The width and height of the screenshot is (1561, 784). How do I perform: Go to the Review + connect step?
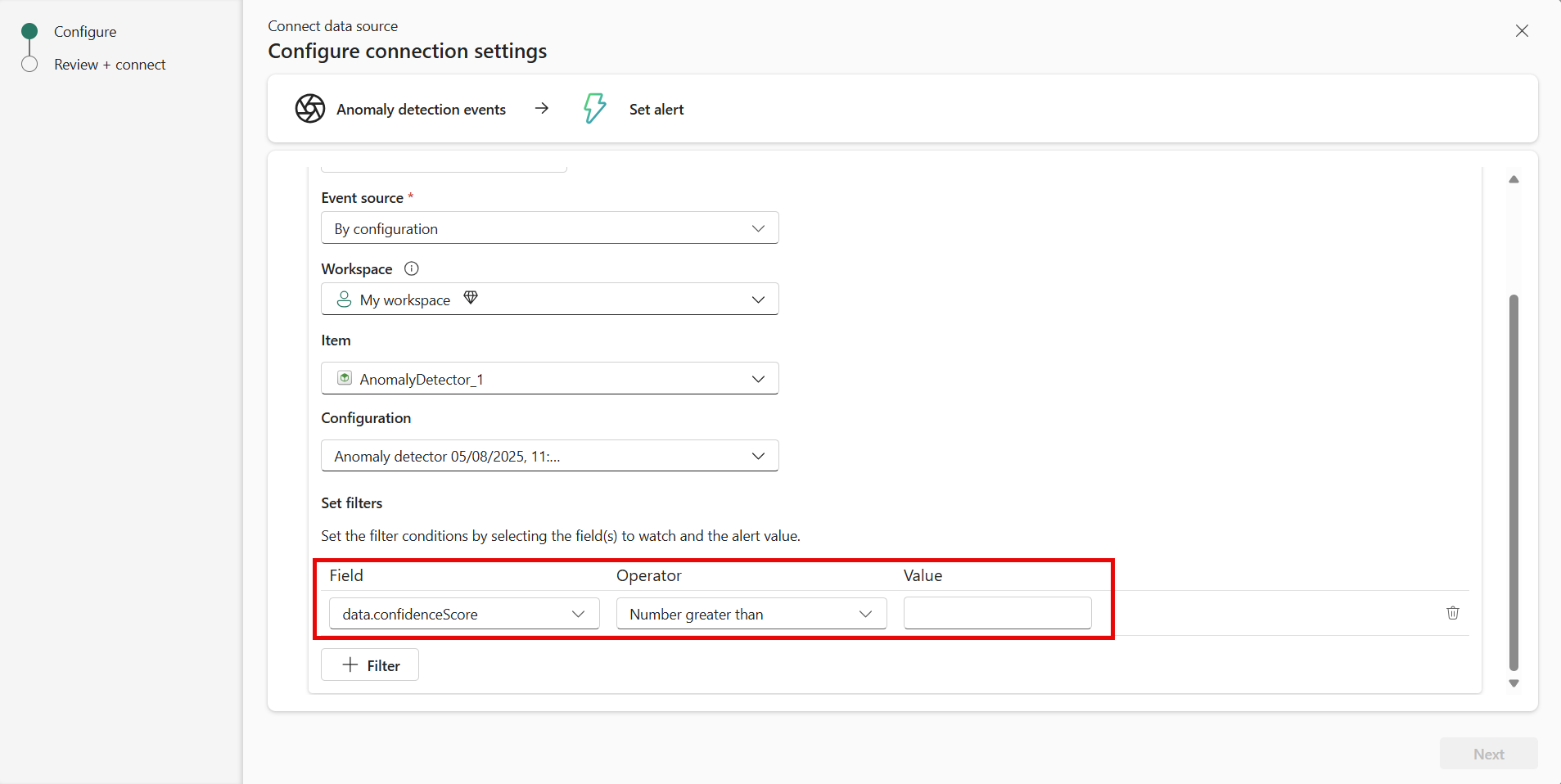109,65
